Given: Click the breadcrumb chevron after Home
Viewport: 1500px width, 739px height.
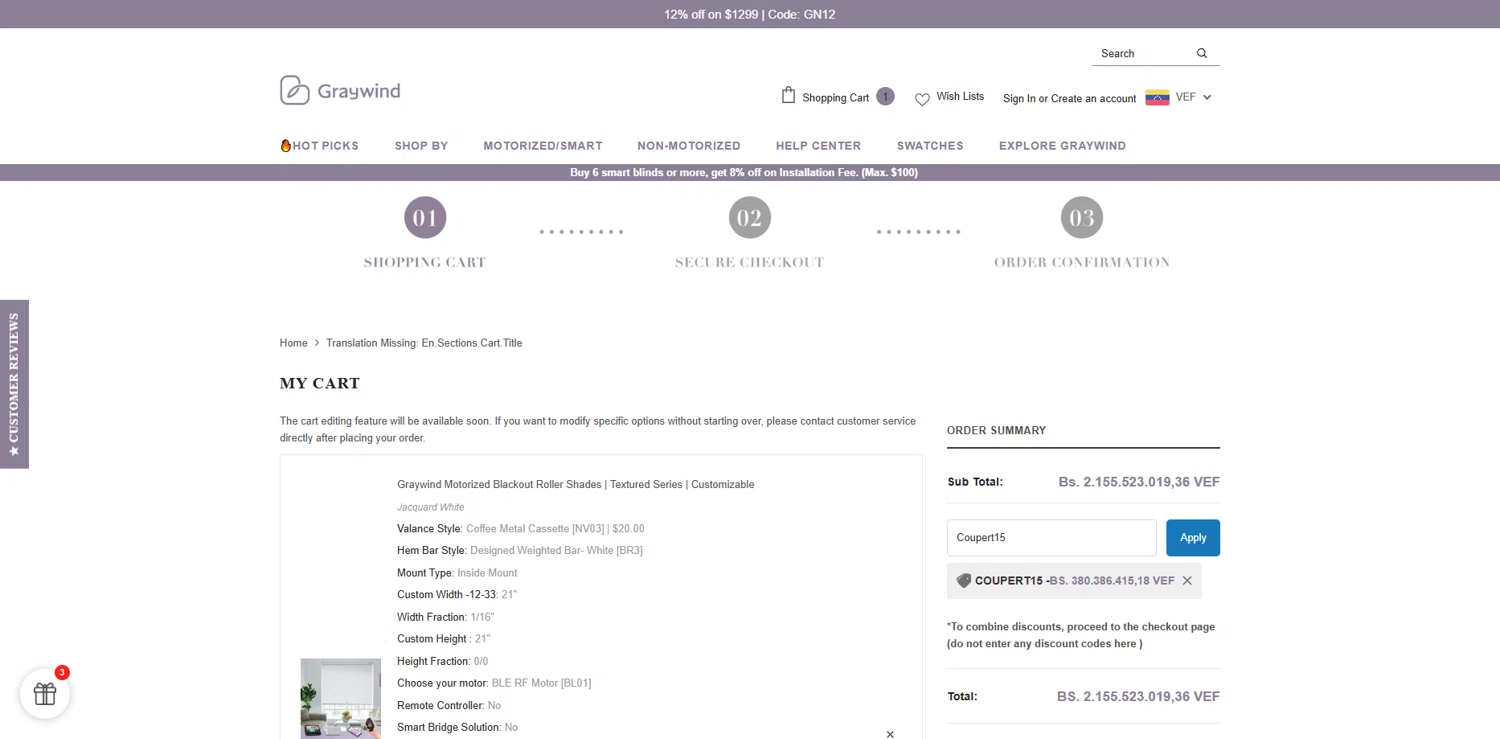Looking at the screenshot, I should pyautogui.click(x=317, y=343).
